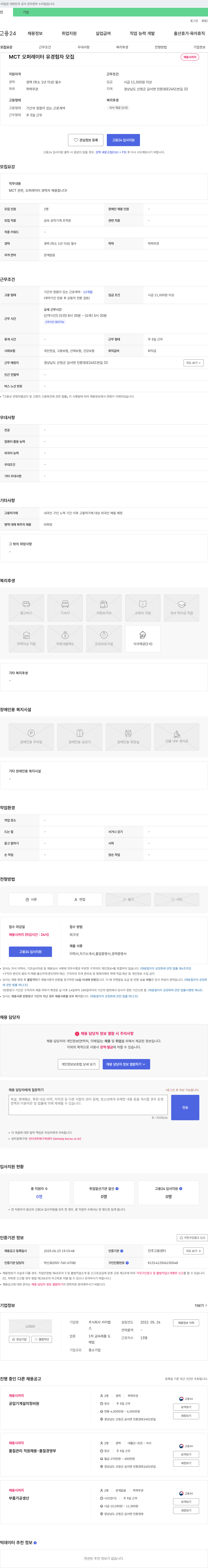Click 요약보기 for 품질관리 직원채용
208x1568 pixels.
[186, 1454]
